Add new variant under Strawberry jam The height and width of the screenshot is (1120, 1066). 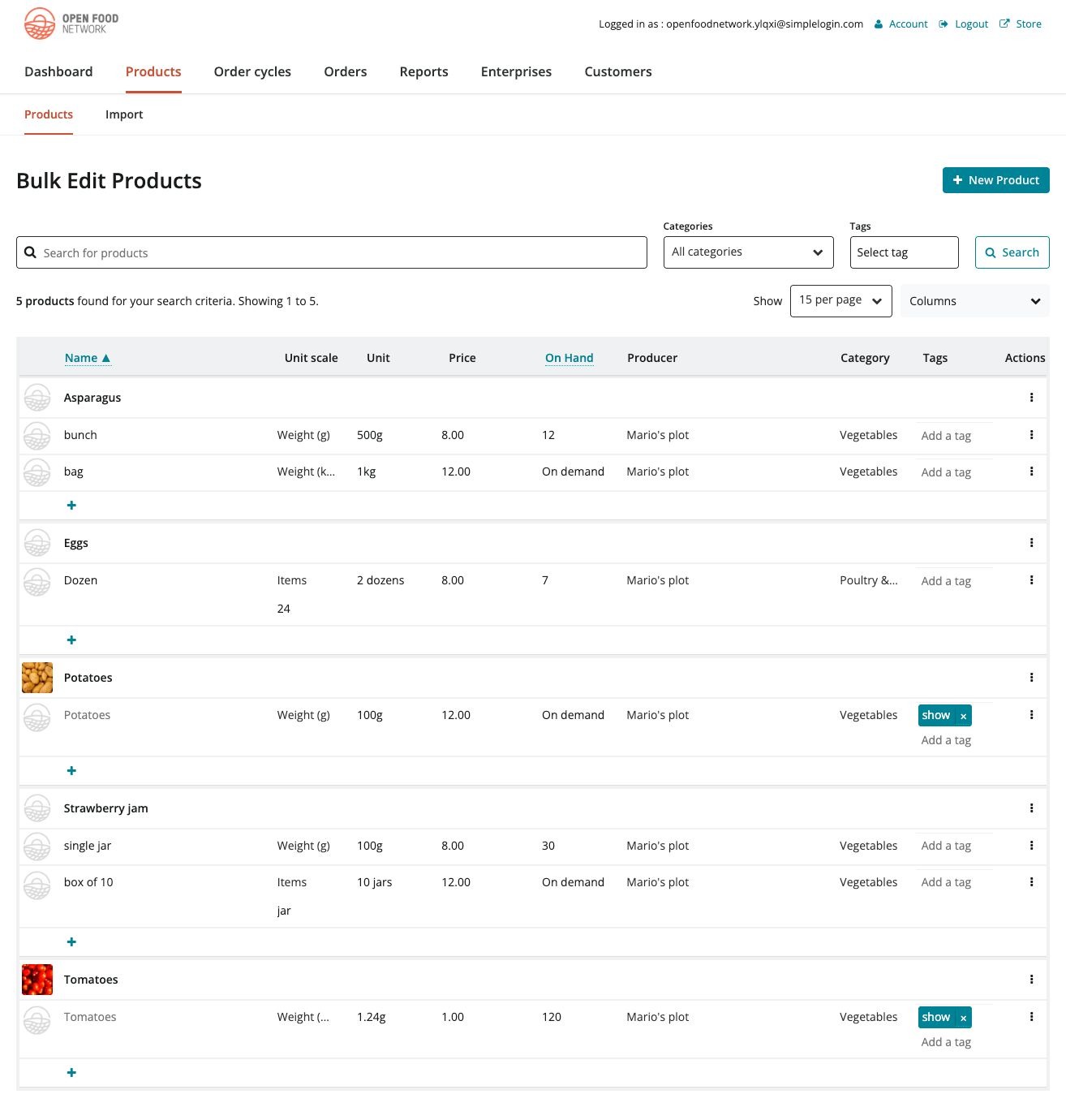[71, 942]
